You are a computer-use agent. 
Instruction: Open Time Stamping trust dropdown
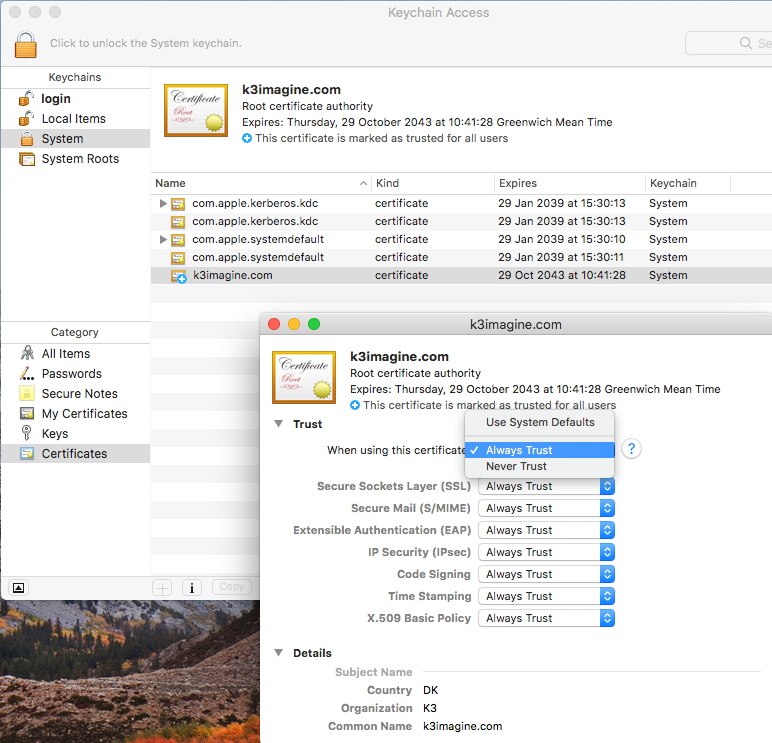pos(546,596)
